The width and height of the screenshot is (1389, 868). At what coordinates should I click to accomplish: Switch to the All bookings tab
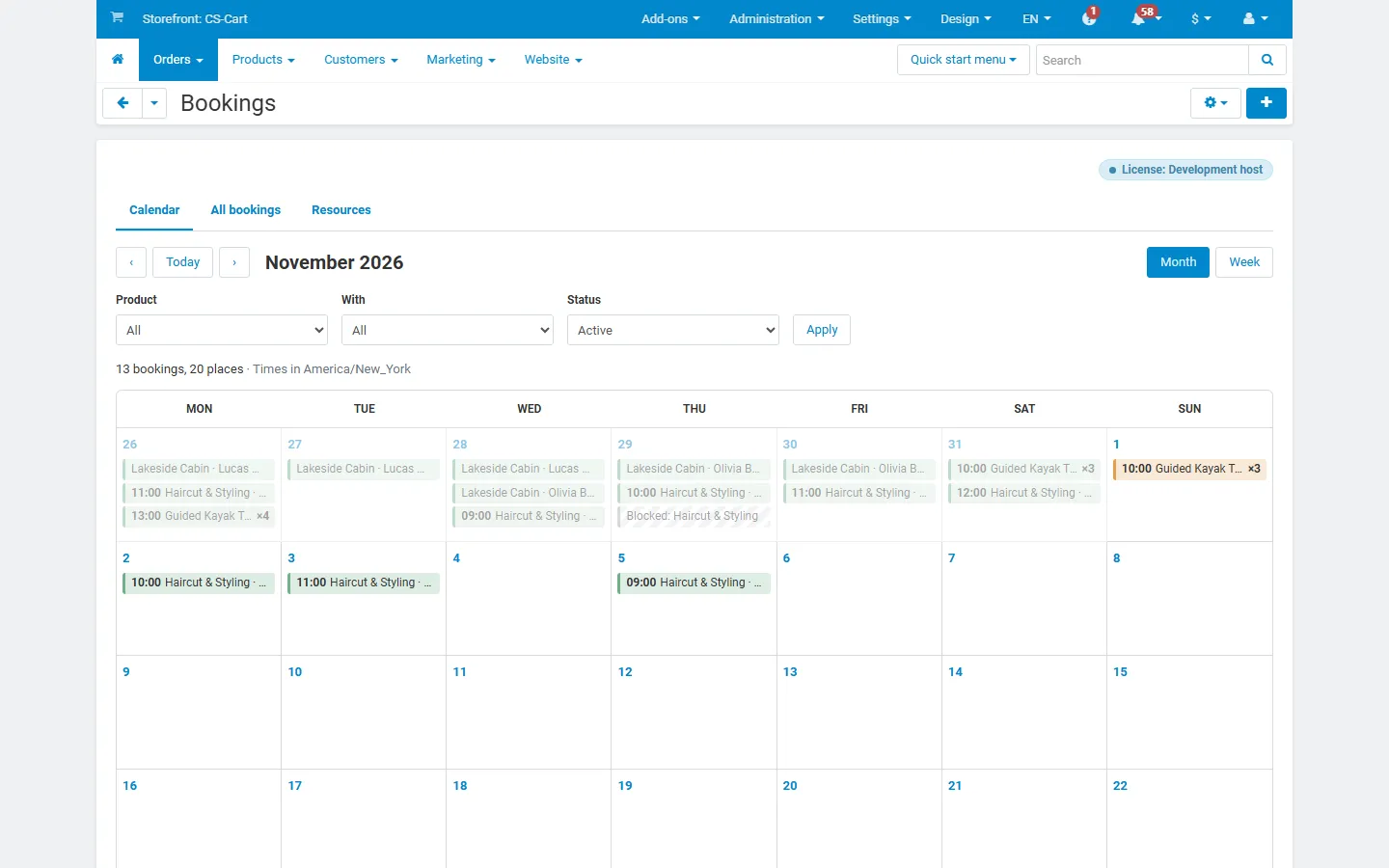246,210
